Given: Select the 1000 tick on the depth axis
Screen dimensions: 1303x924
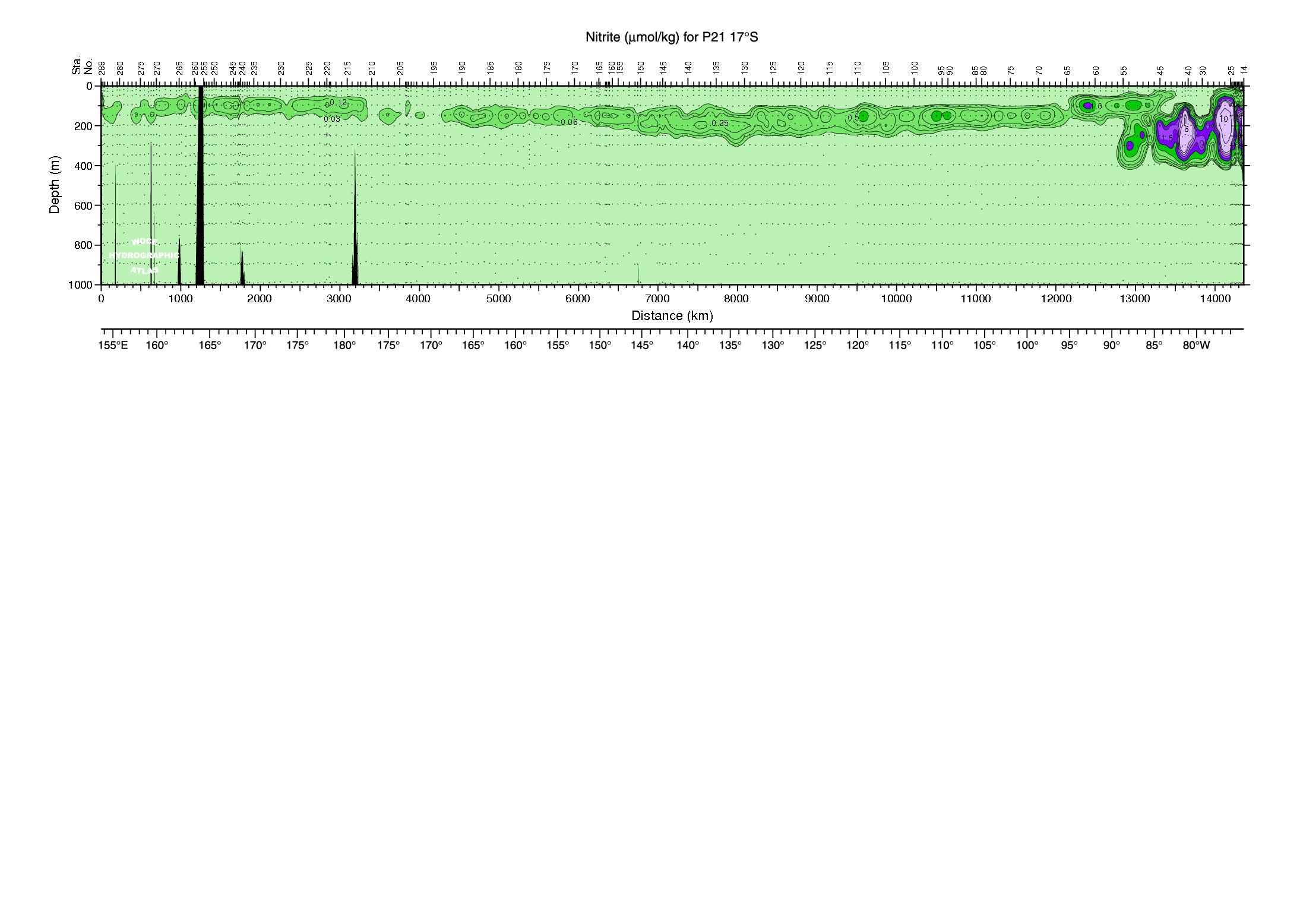Looking at the screenshot, I should click(x=81, y=285).
